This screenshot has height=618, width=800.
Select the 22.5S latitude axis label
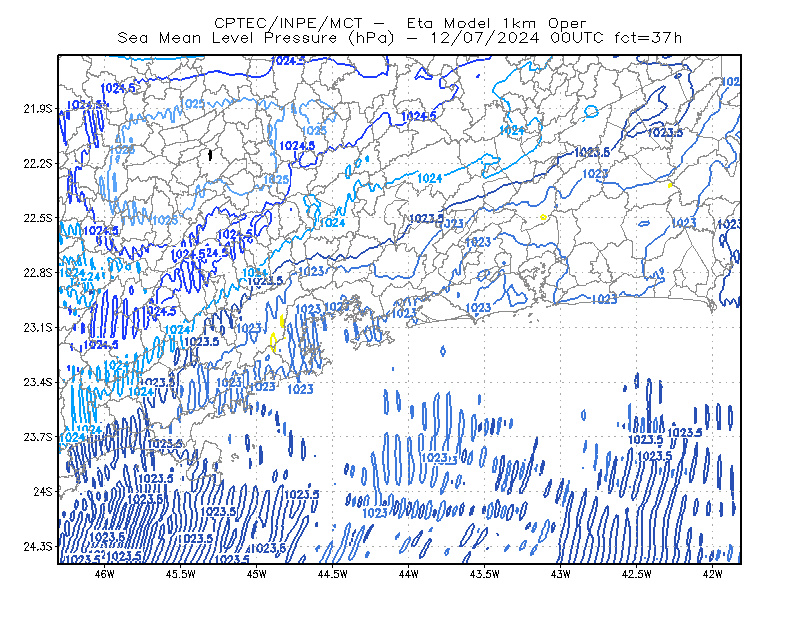[37, 218]
